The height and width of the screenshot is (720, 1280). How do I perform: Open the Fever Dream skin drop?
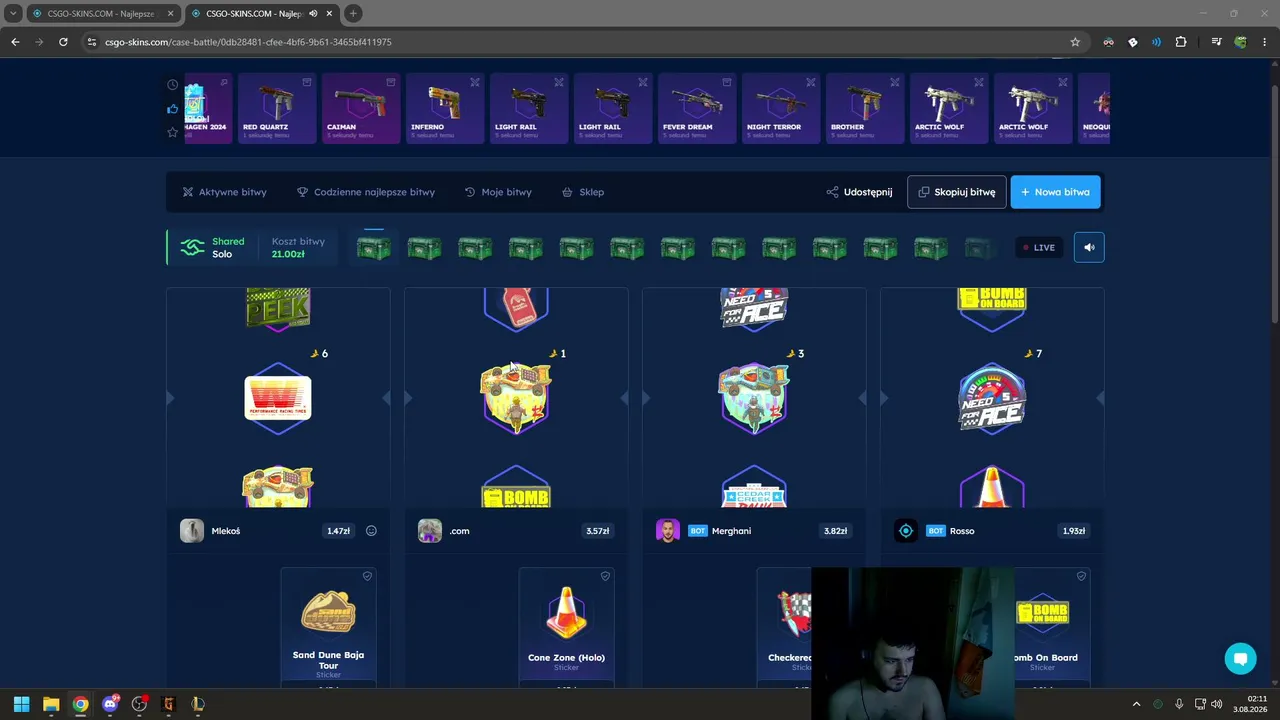coord(697,108)
